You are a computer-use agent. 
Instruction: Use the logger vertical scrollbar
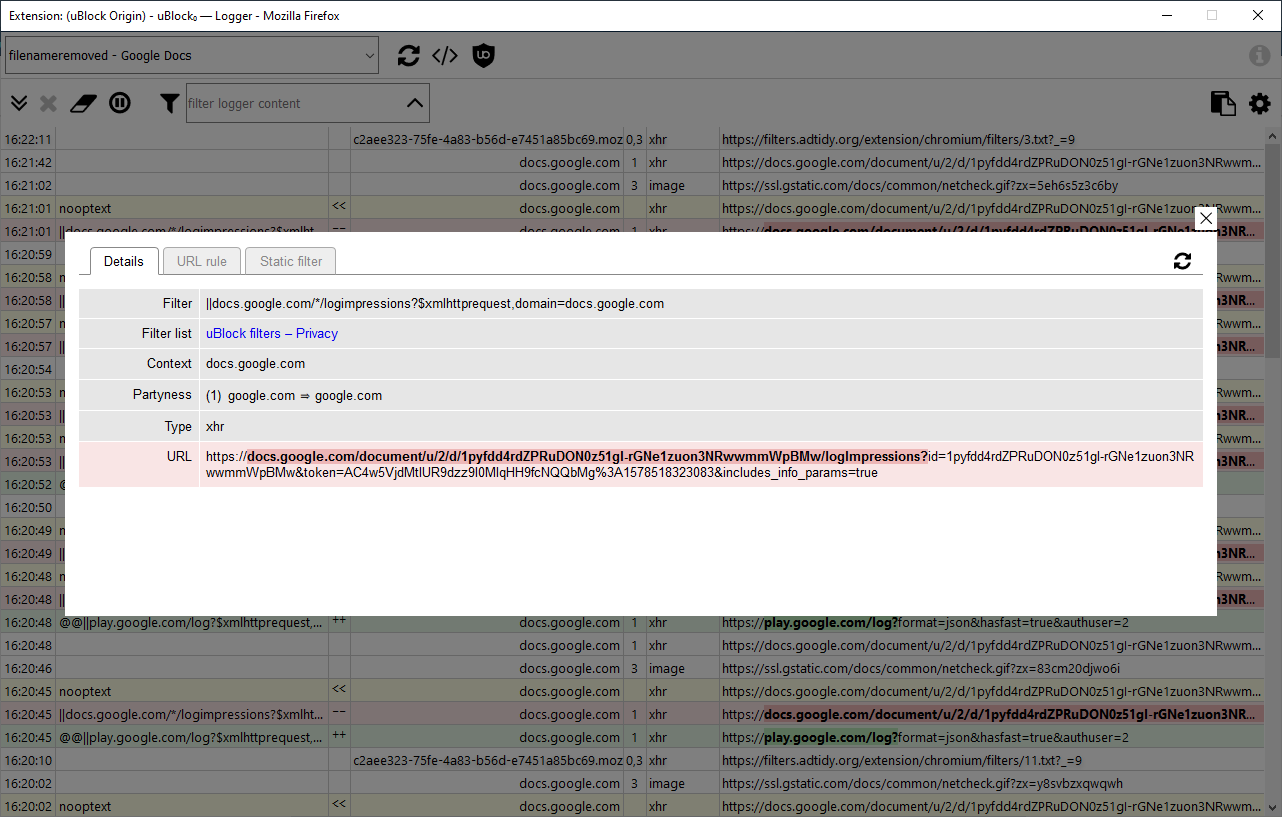tap(1273, 250)
